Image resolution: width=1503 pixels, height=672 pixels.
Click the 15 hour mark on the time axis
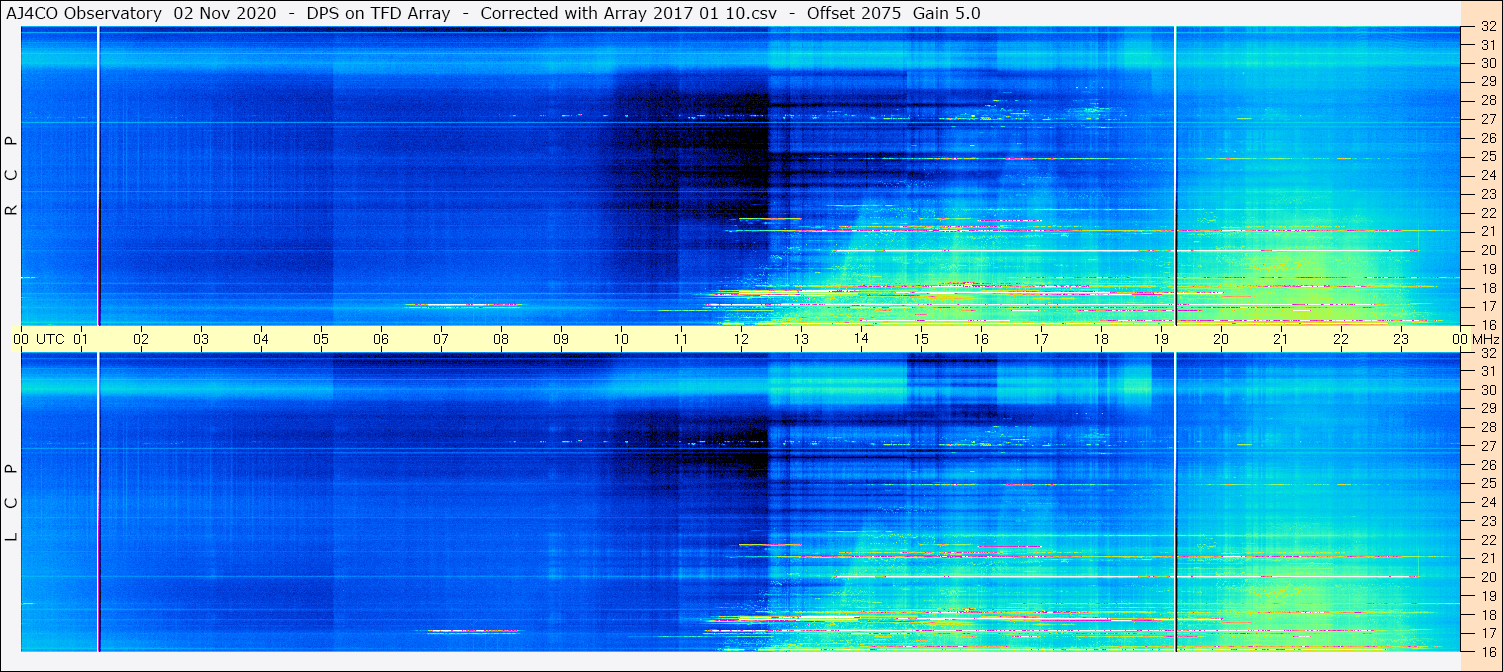pyautogui.click(x=921, y=339)
